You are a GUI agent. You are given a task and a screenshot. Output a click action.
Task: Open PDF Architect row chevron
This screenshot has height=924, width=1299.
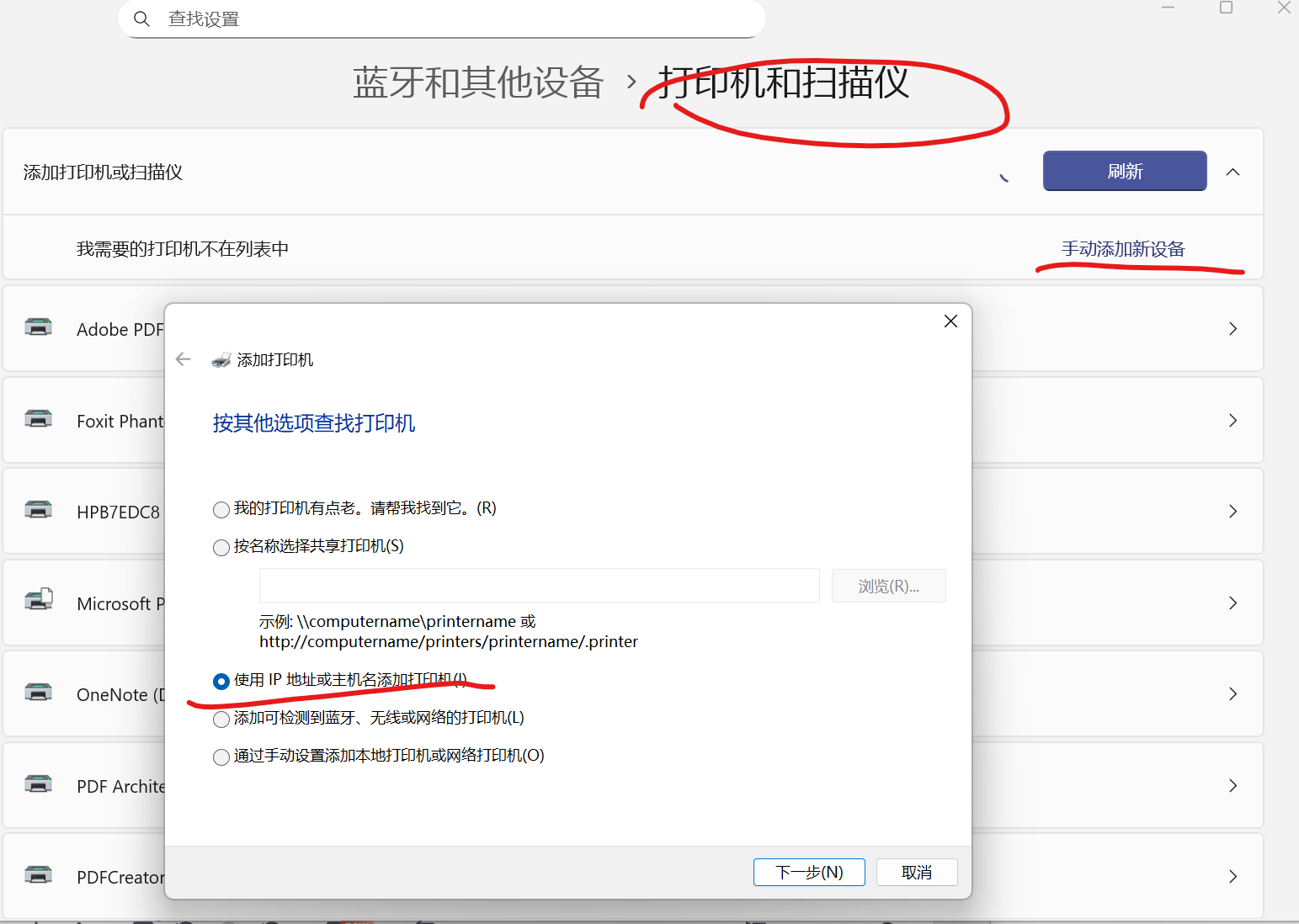click(1232, 785)
